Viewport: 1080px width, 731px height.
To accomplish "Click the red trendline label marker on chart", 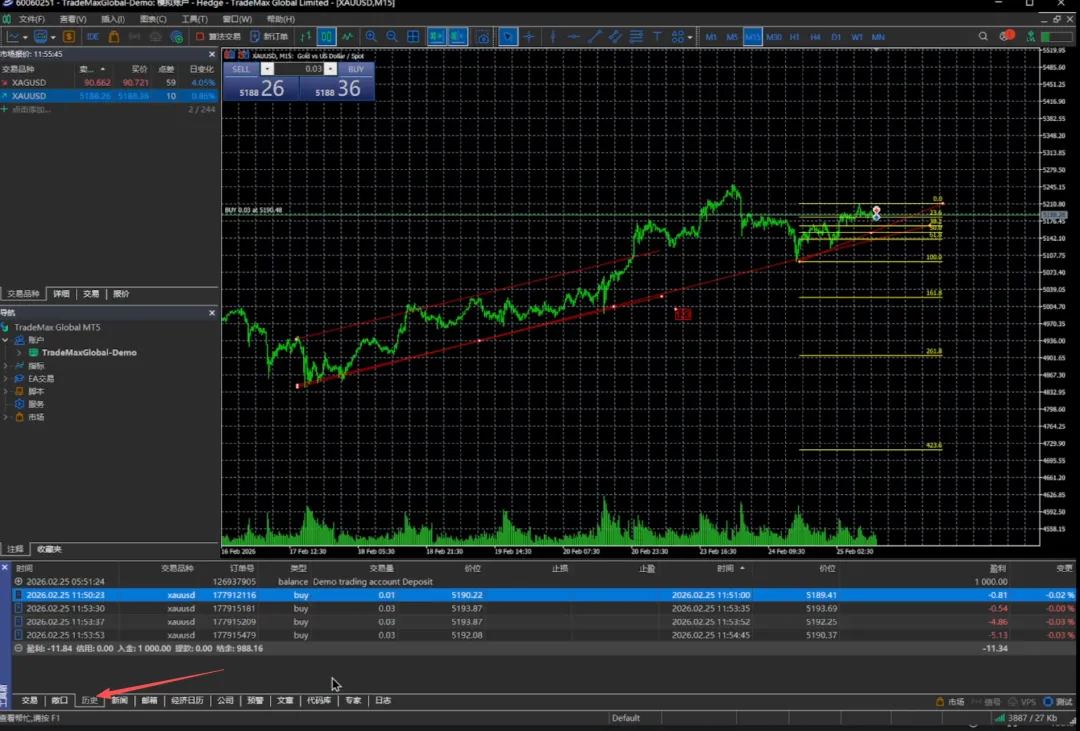I will [x=683, y=314].
